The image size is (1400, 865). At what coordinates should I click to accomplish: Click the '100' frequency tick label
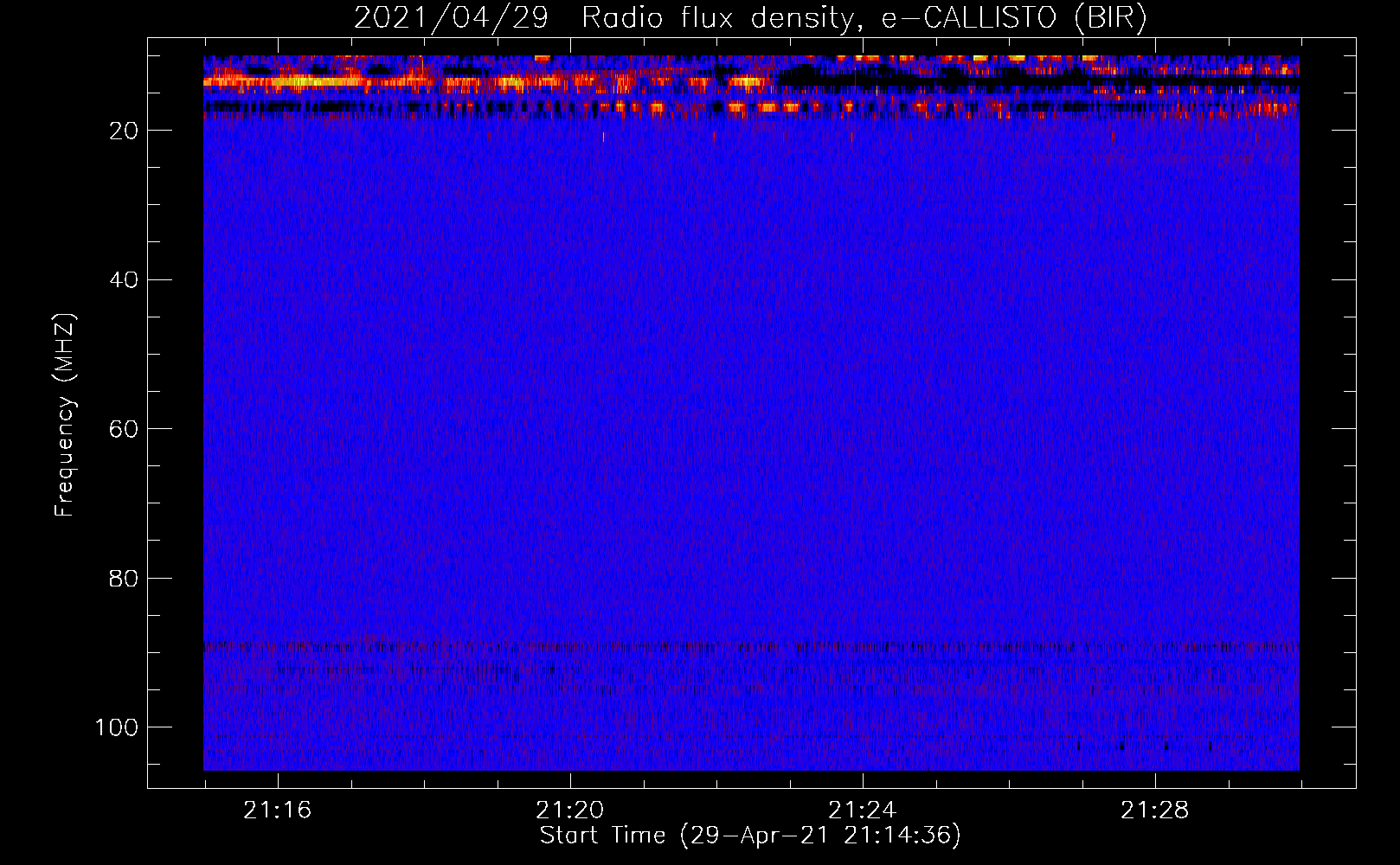[117, 727]
